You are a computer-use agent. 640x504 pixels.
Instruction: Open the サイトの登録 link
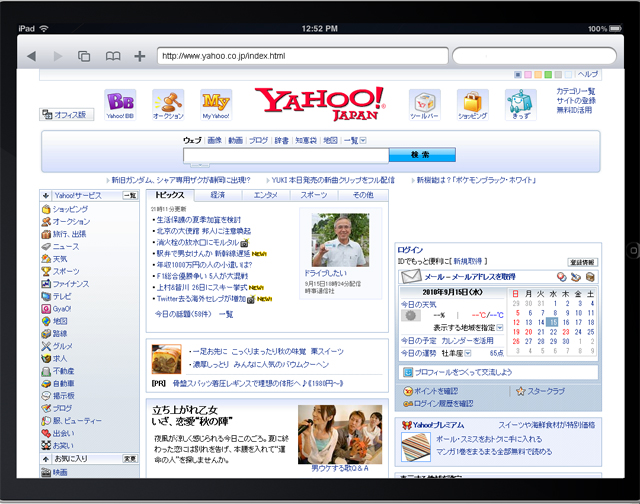[x=576, y=100]
